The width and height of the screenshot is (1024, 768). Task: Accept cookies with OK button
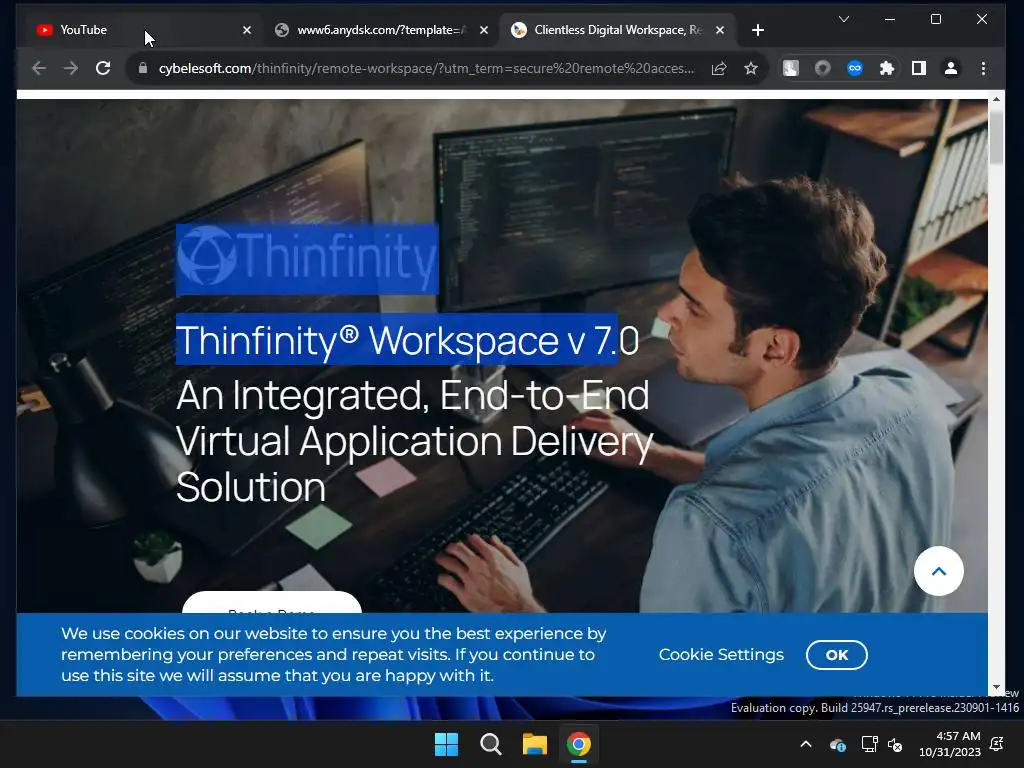point(837,655)
